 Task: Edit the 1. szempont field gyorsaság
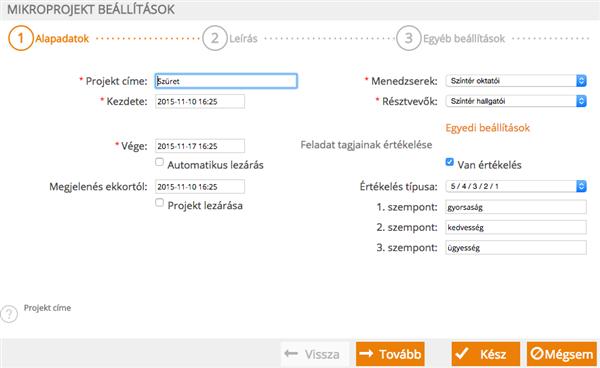click(x=516, y=207)
